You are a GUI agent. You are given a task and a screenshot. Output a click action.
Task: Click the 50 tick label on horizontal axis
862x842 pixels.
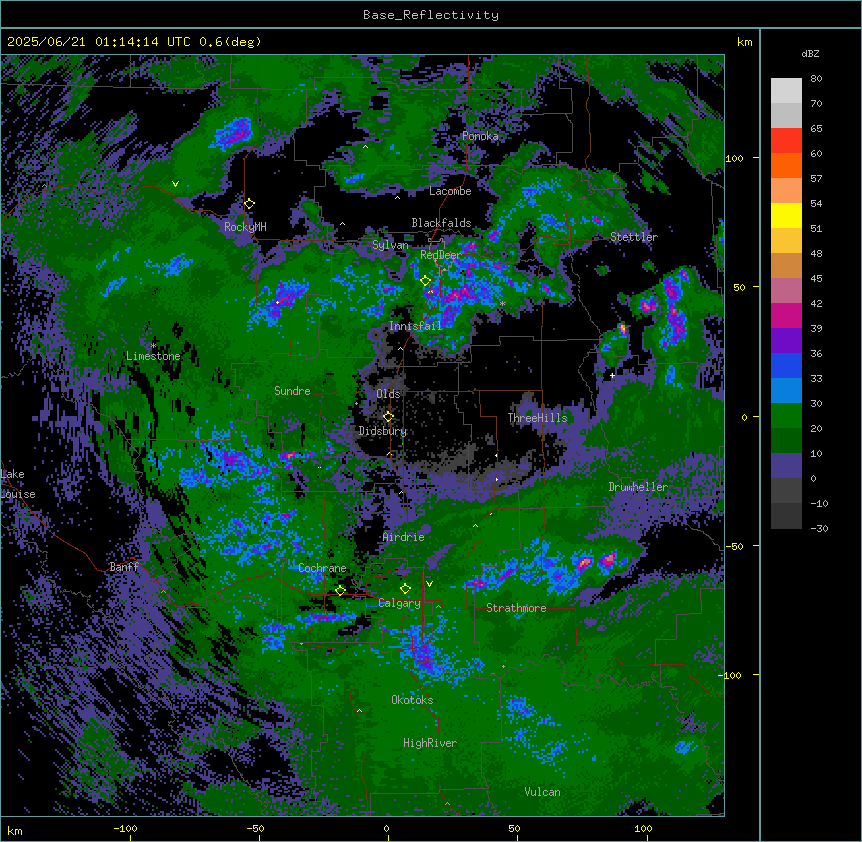(514, 828)
